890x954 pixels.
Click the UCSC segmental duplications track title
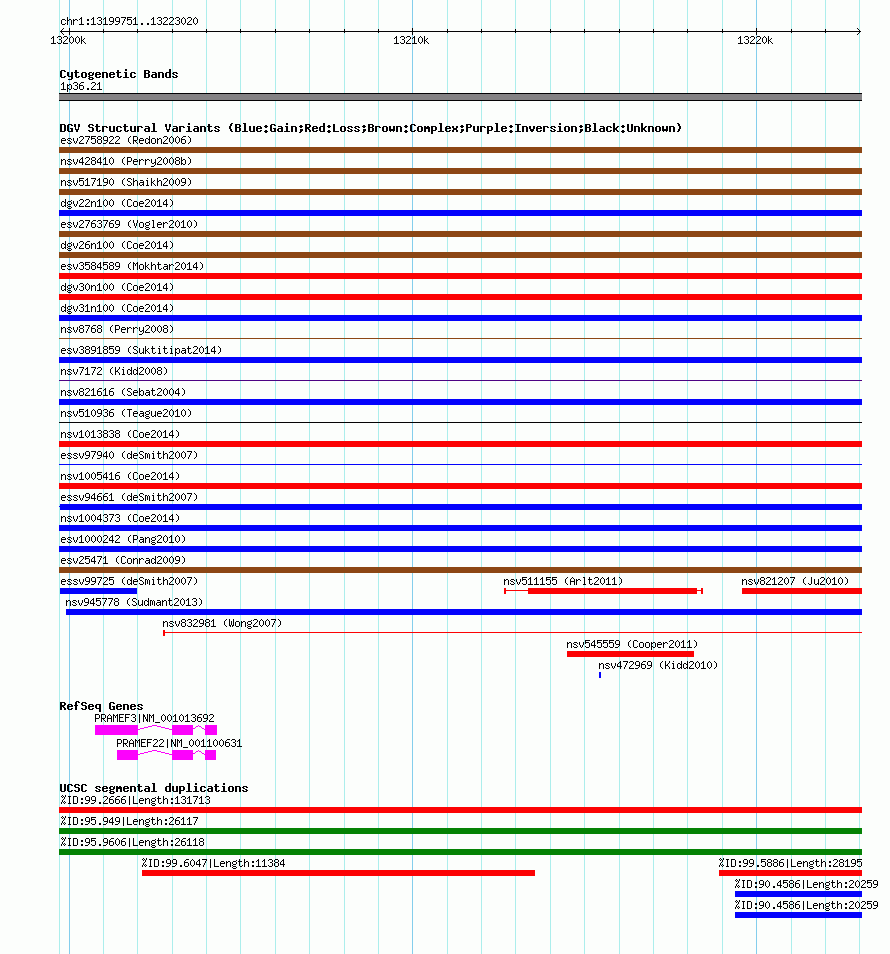point(154,789)
